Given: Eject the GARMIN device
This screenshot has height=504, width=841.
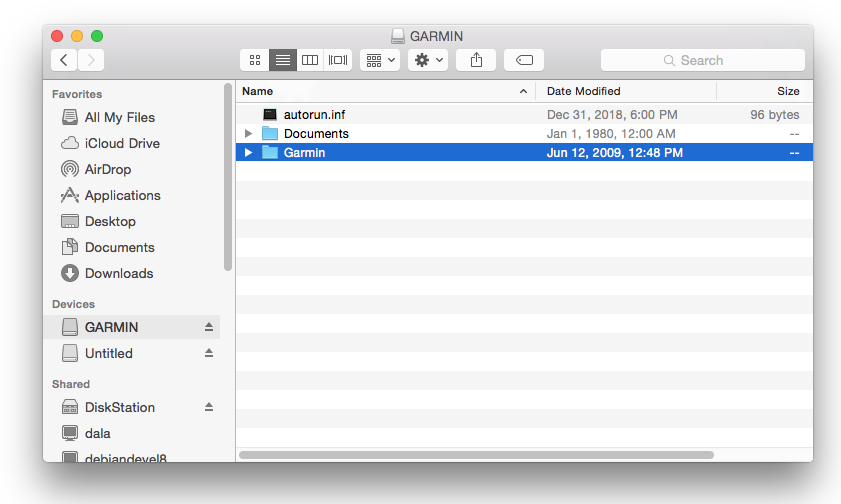Looking at the screenshot, I should click(209, 327).
